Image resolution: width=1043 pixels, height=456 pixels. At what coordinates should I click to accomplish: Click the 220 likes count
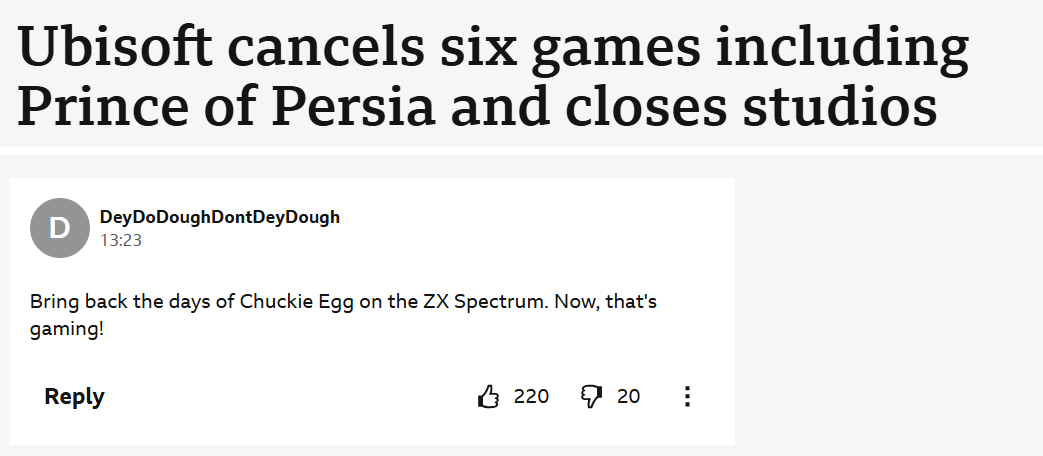pyautogui.click(x=531, y=397)
